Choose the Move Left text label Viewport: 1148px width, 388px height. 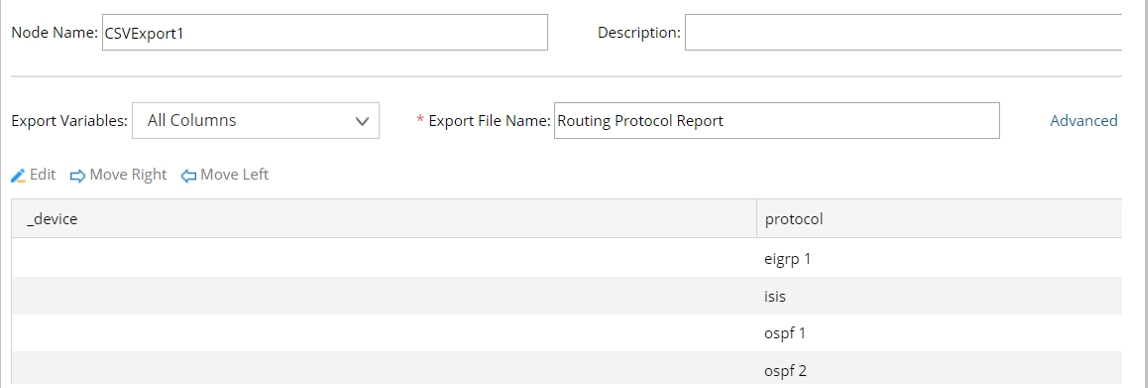point(234,175)
